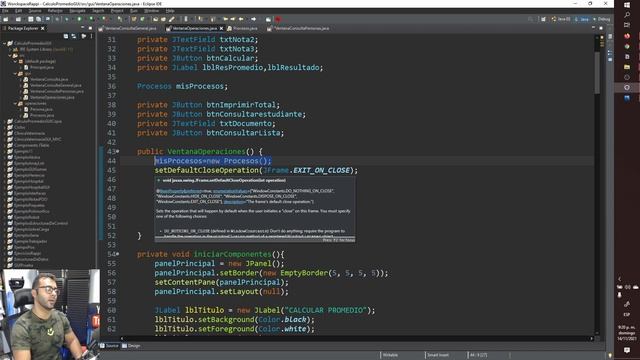640x360 pixels.
Task: Click the New Java Package toolbar icon
Action: point(134,19)
